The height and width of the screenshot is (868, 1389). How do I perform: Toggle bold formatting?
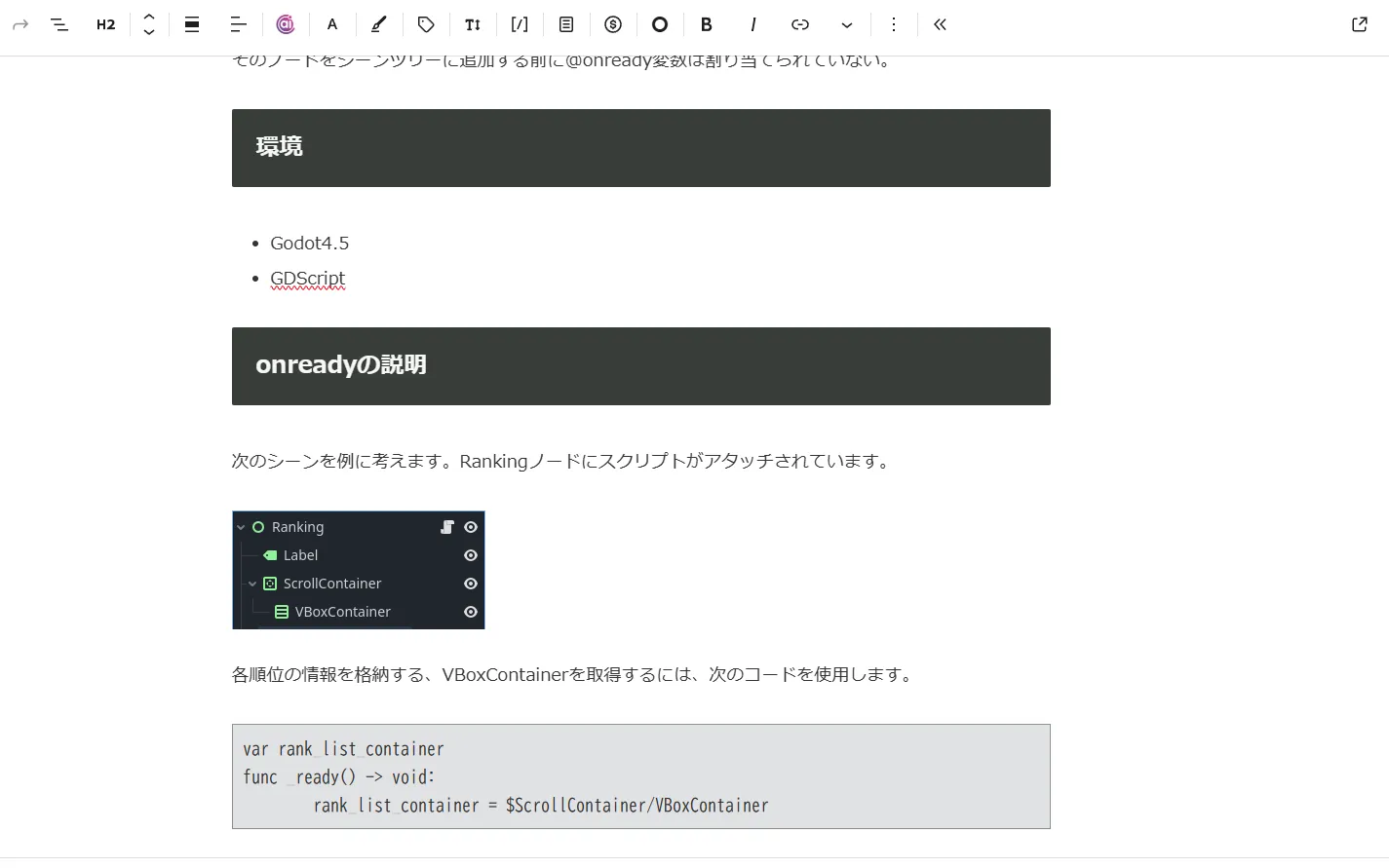point(707,24)
